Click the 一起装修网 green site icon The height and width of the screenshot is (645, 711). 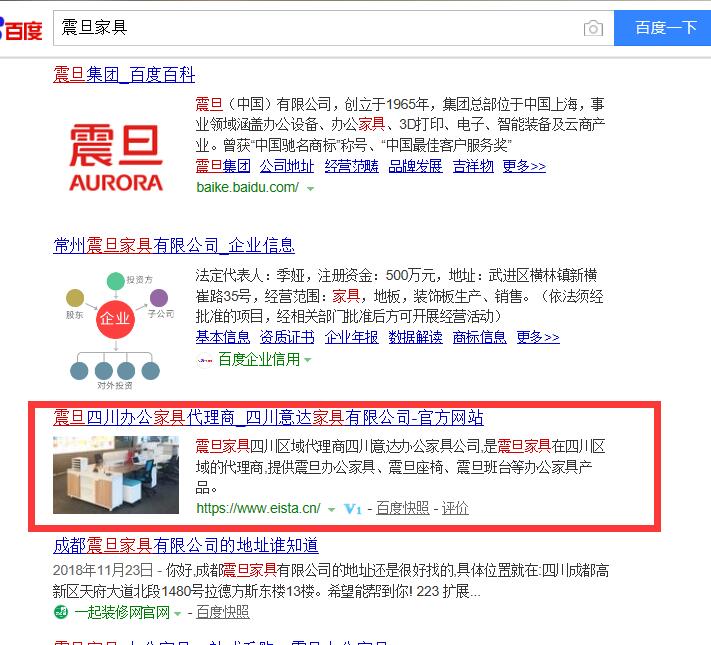click(61, 612)
